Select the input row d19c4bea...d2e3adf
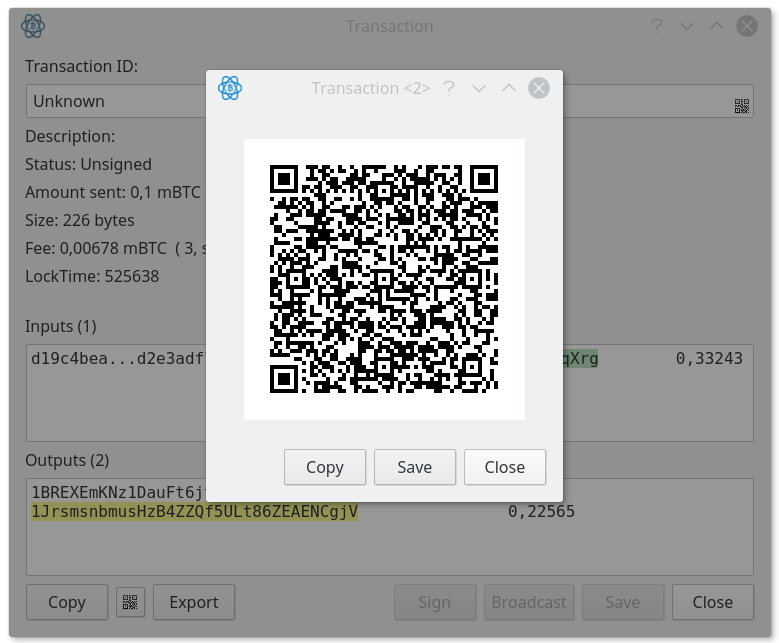The image size is (779, 643). [x=118, y=358]
